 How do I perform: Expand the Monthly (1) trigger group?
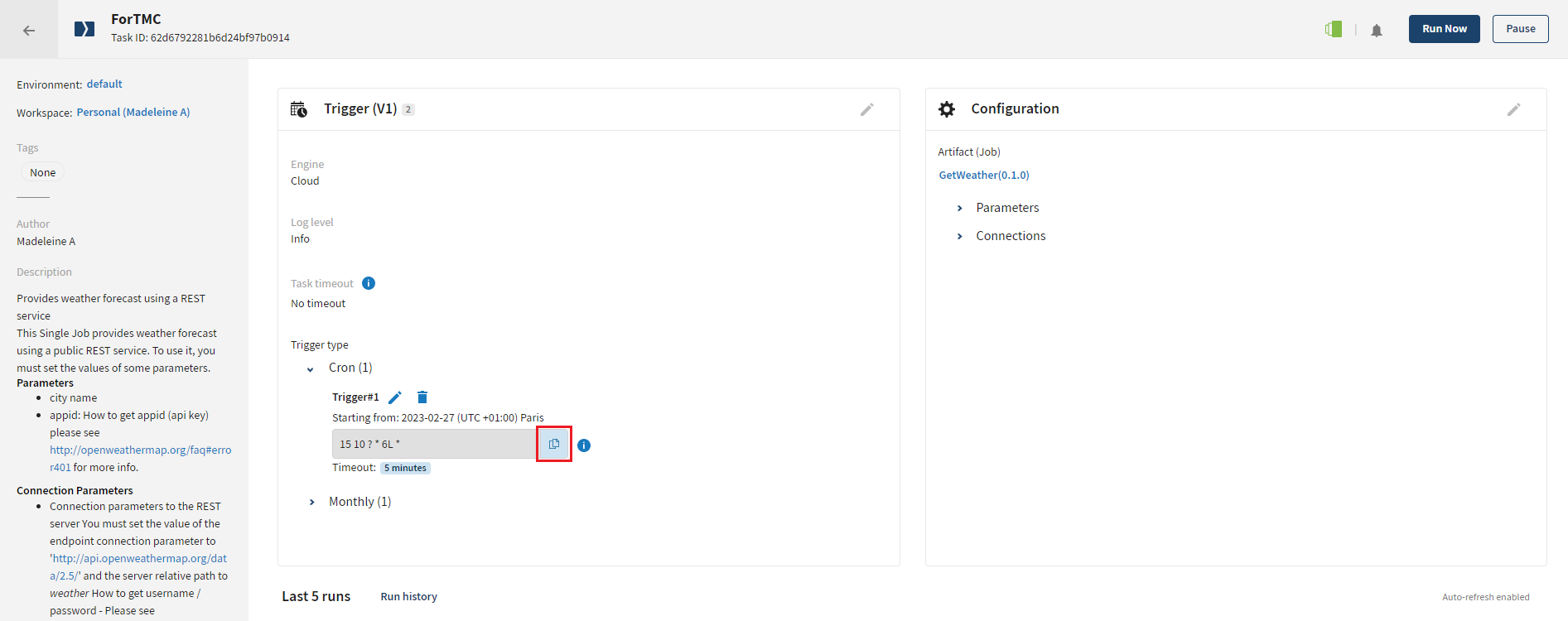(x=311, y=503)
